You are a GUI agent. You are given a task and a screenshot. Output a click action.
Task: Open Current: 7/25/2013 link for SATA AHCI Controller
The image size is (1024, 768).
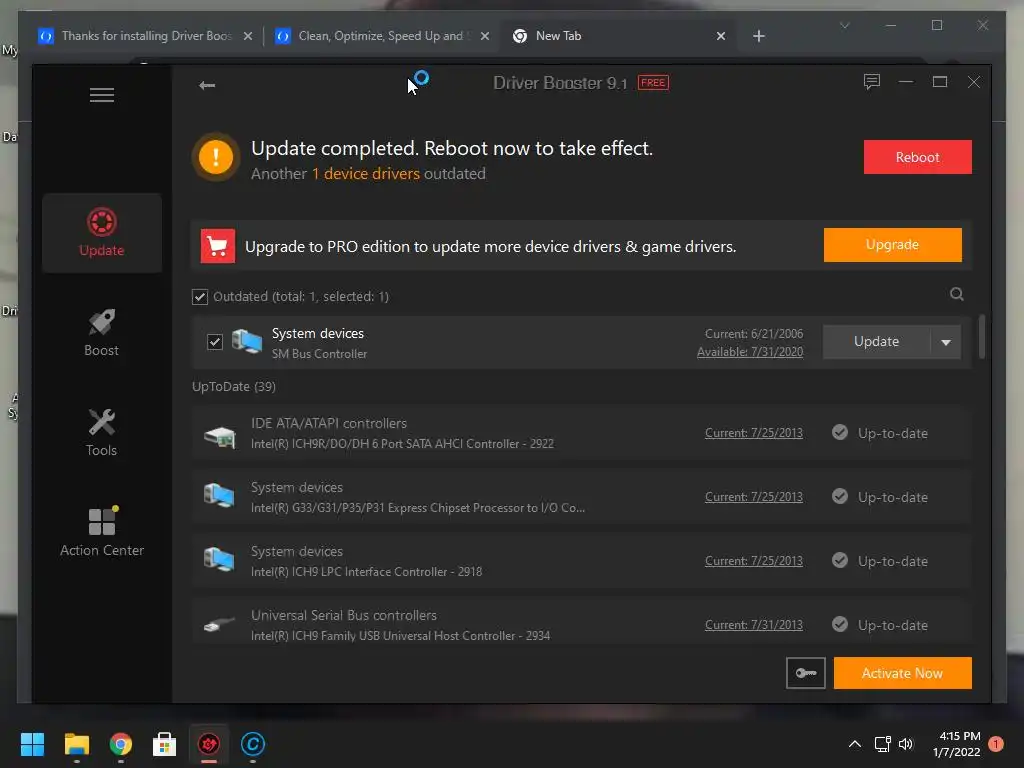click(x=754, y=433)
